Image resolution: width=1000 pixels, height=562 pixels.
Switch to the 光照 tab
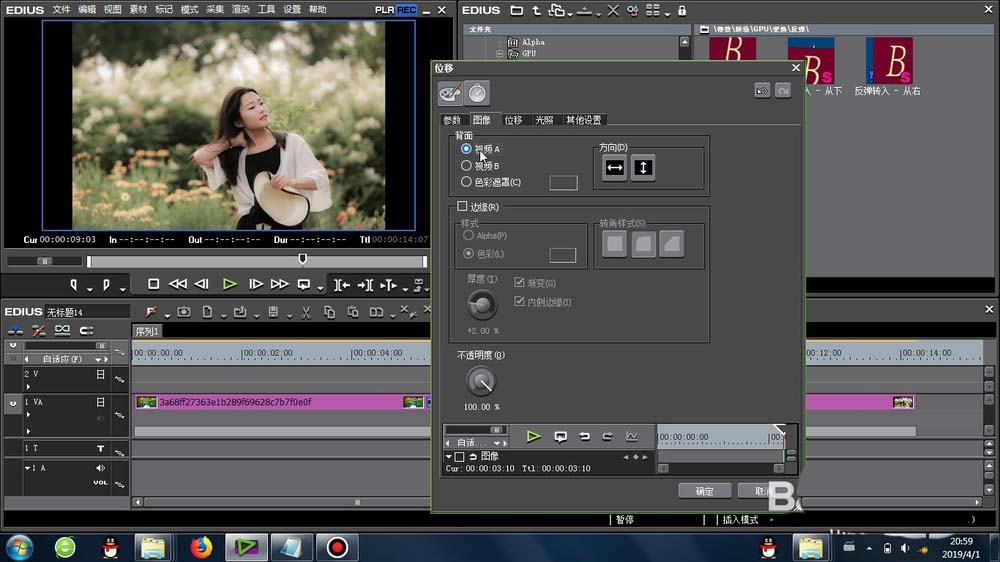[x=544, y=120]
